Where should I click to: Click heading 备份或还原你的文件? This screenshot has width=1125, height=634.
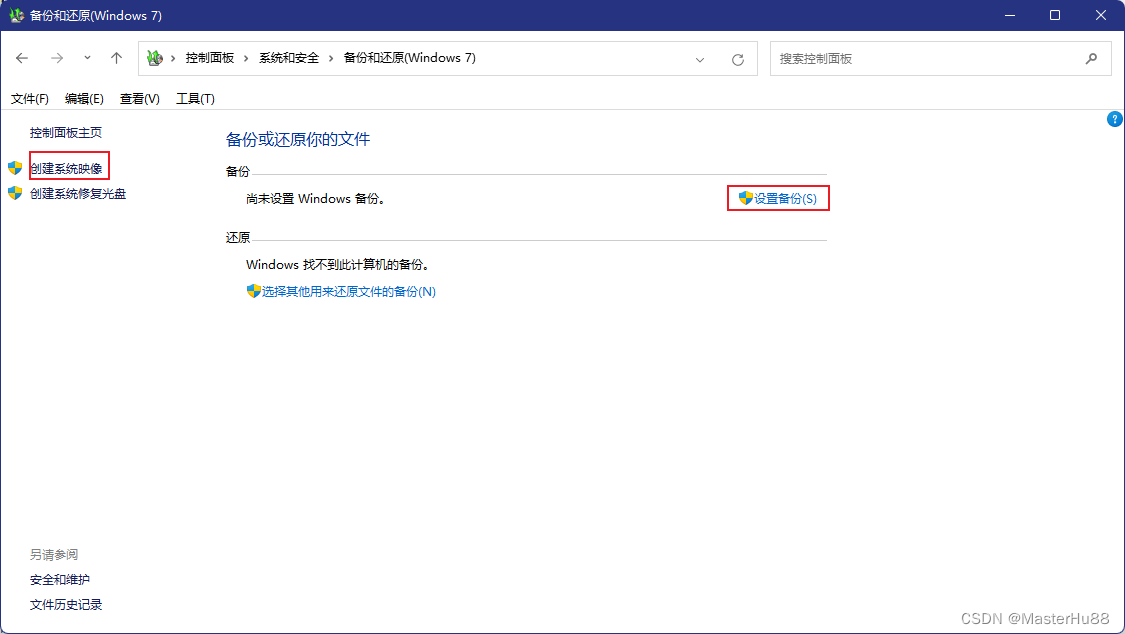point(298,139)
